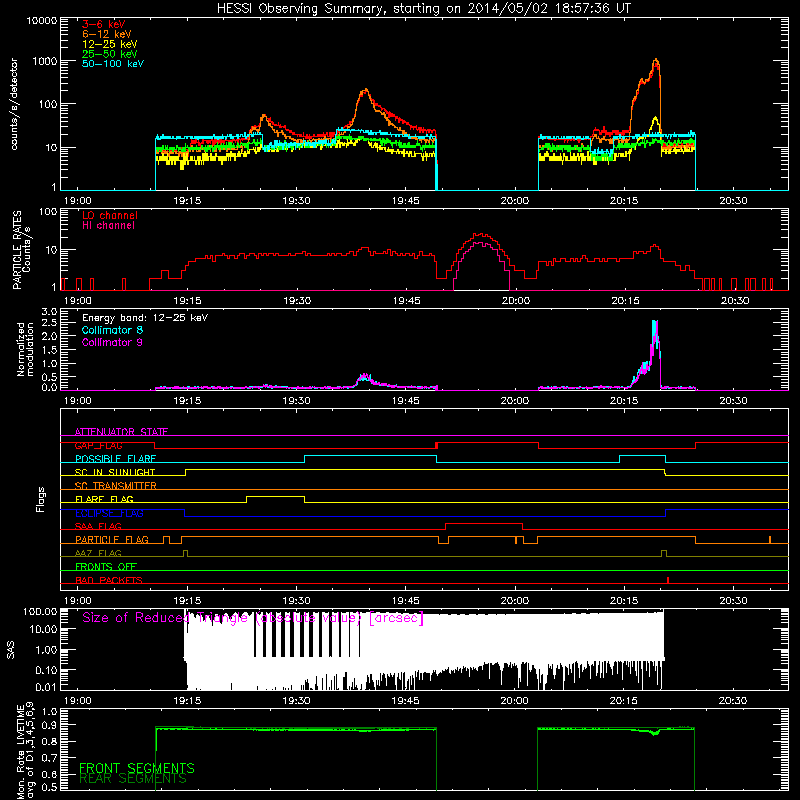Click the SAA_FLAG label
Viewport: 800px width, 800px height.
point(98,526)
